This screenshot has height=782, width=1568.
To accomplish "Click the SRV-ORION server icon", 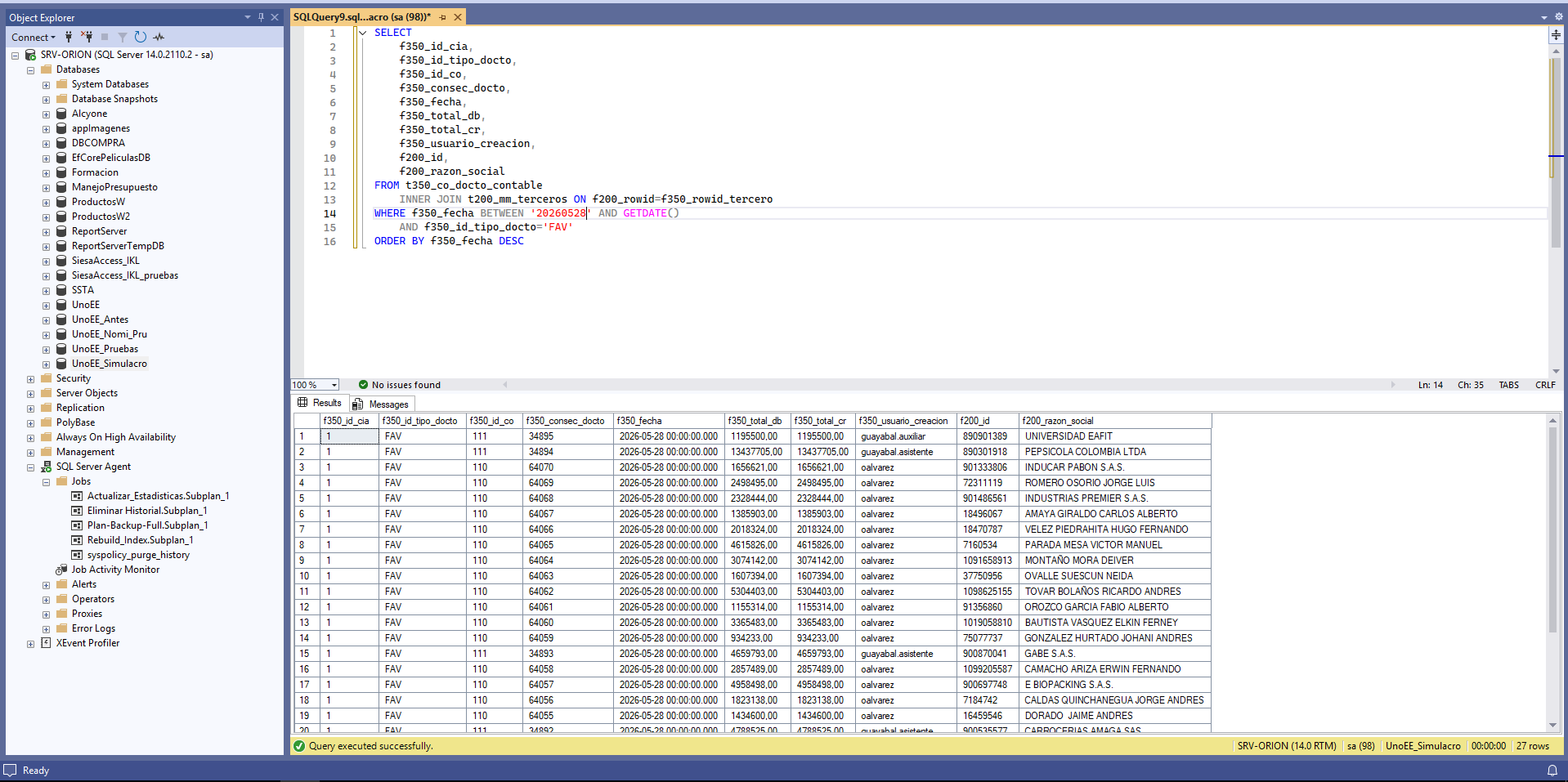I will tap(30, 55).
